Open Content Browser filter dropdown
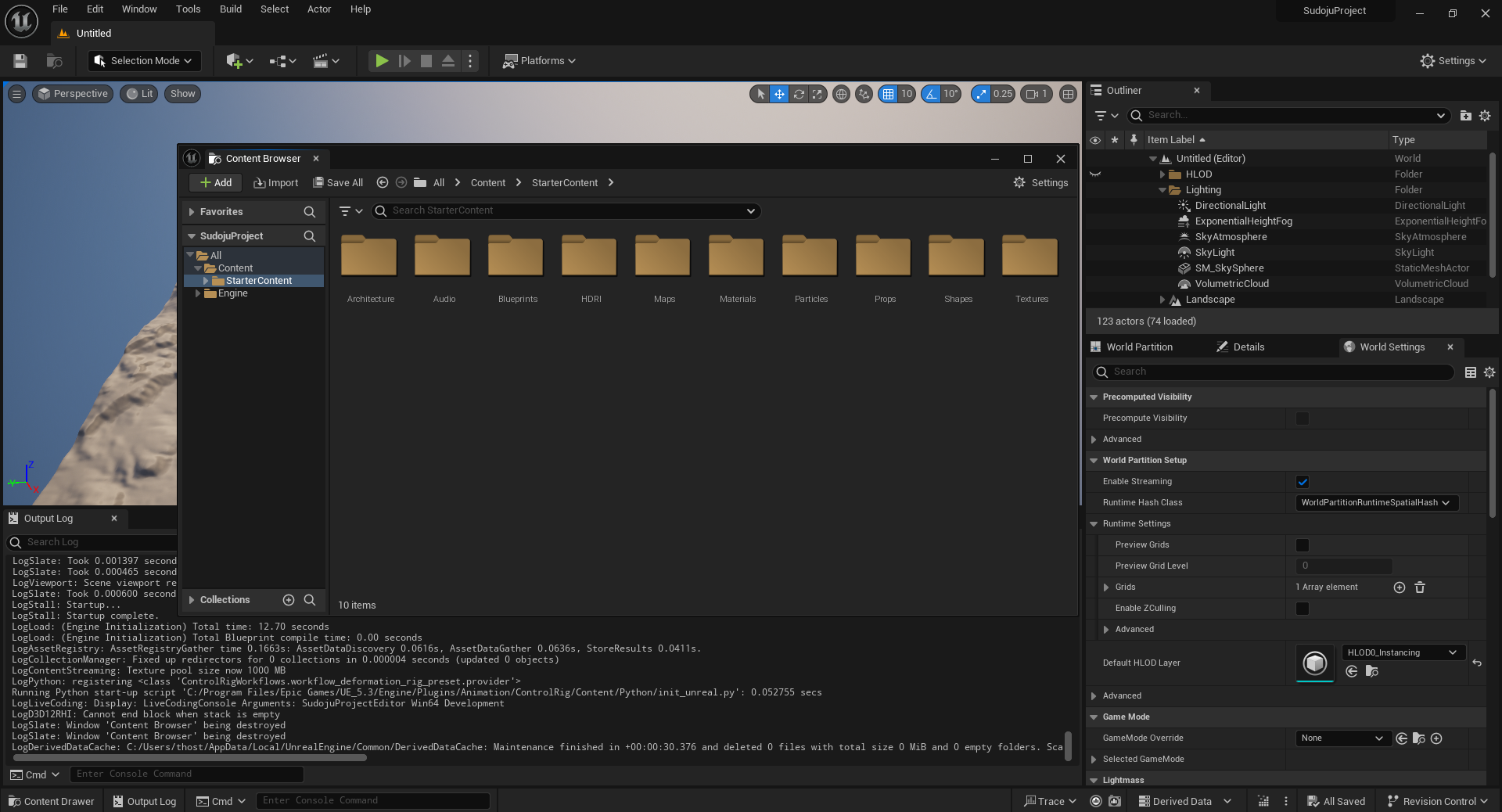The width and height of the screenshot is (1502, 812). pyautogui.click(x=351, y=211)
